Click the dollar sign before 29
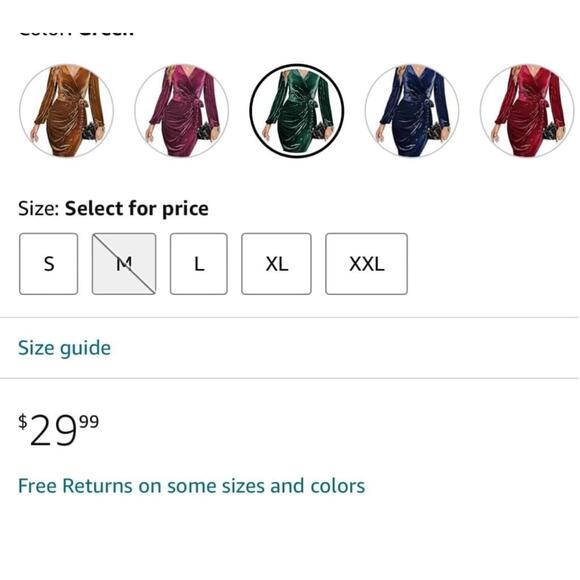The width and height of the screenshot is (580, 580). pos(23,422)
